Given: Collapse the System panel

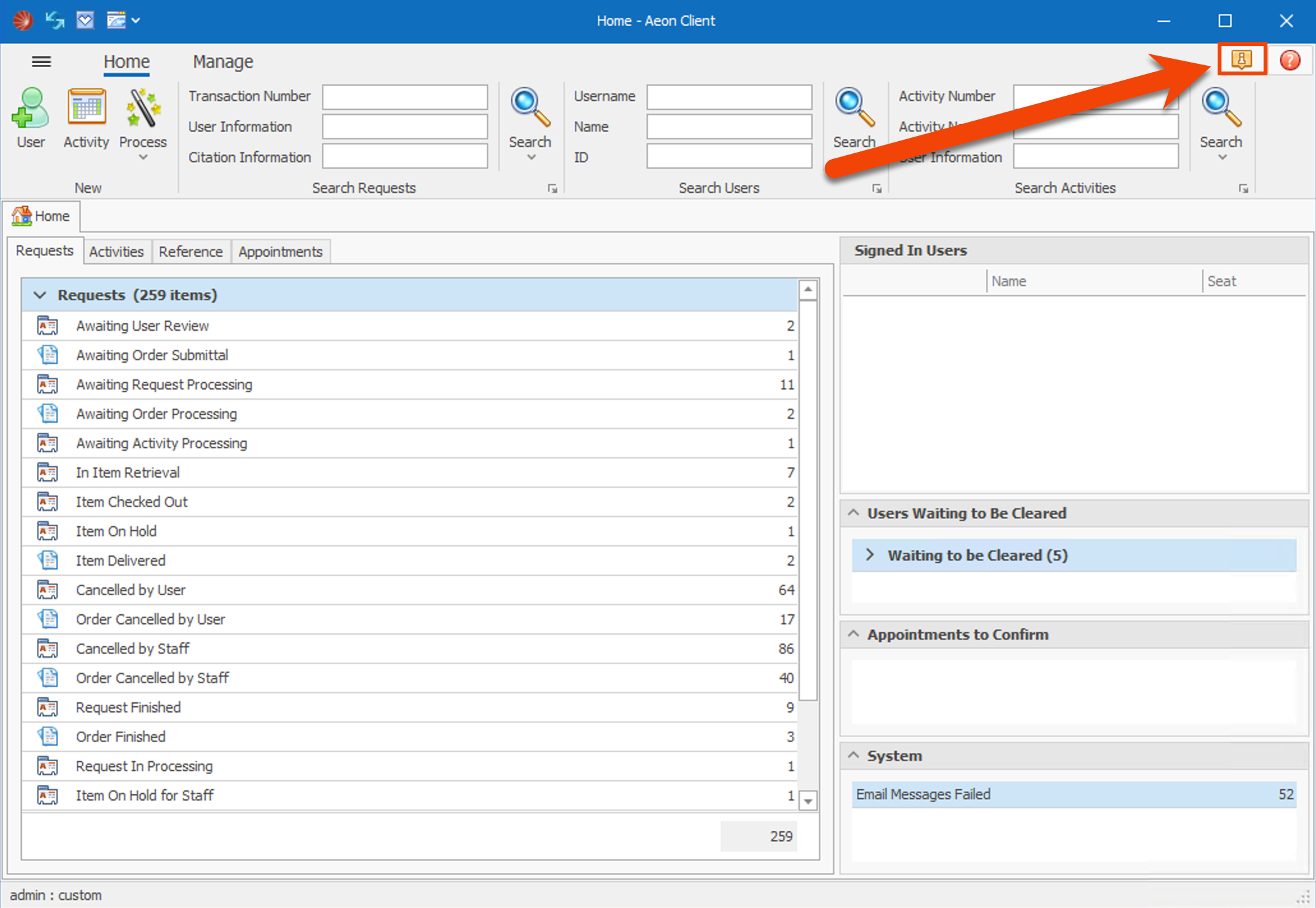Looking at the screenshot, I should (853, 755).
